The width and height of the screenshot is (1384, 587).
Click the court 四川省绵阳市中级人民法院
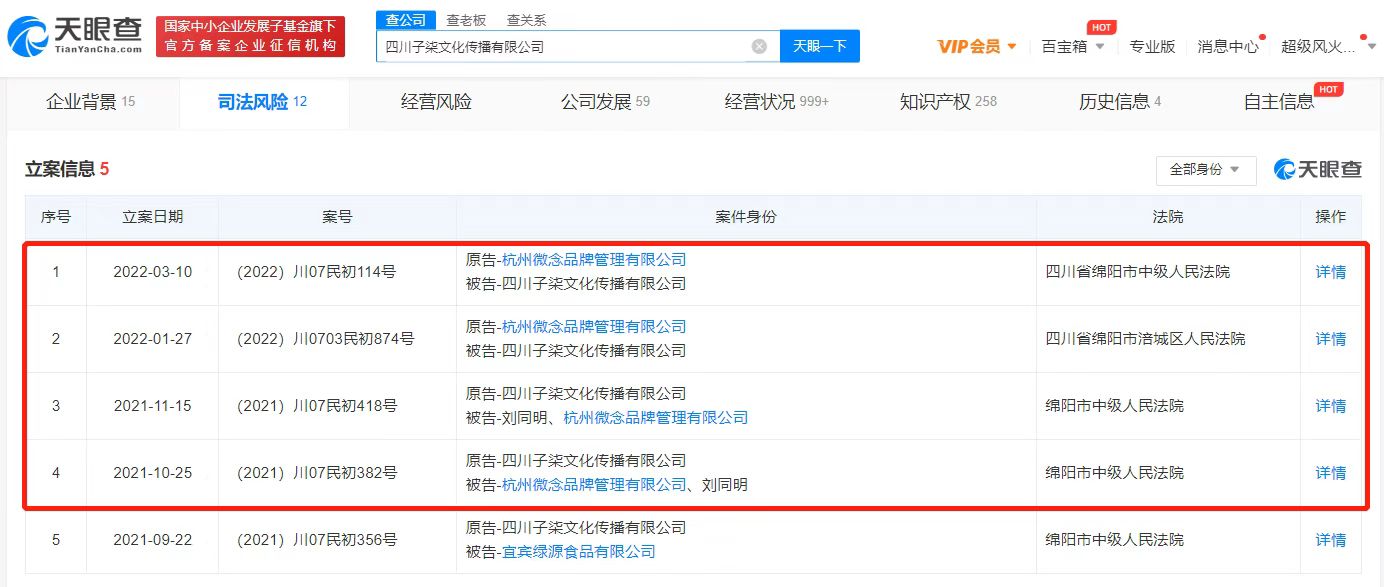[1137, 272]
